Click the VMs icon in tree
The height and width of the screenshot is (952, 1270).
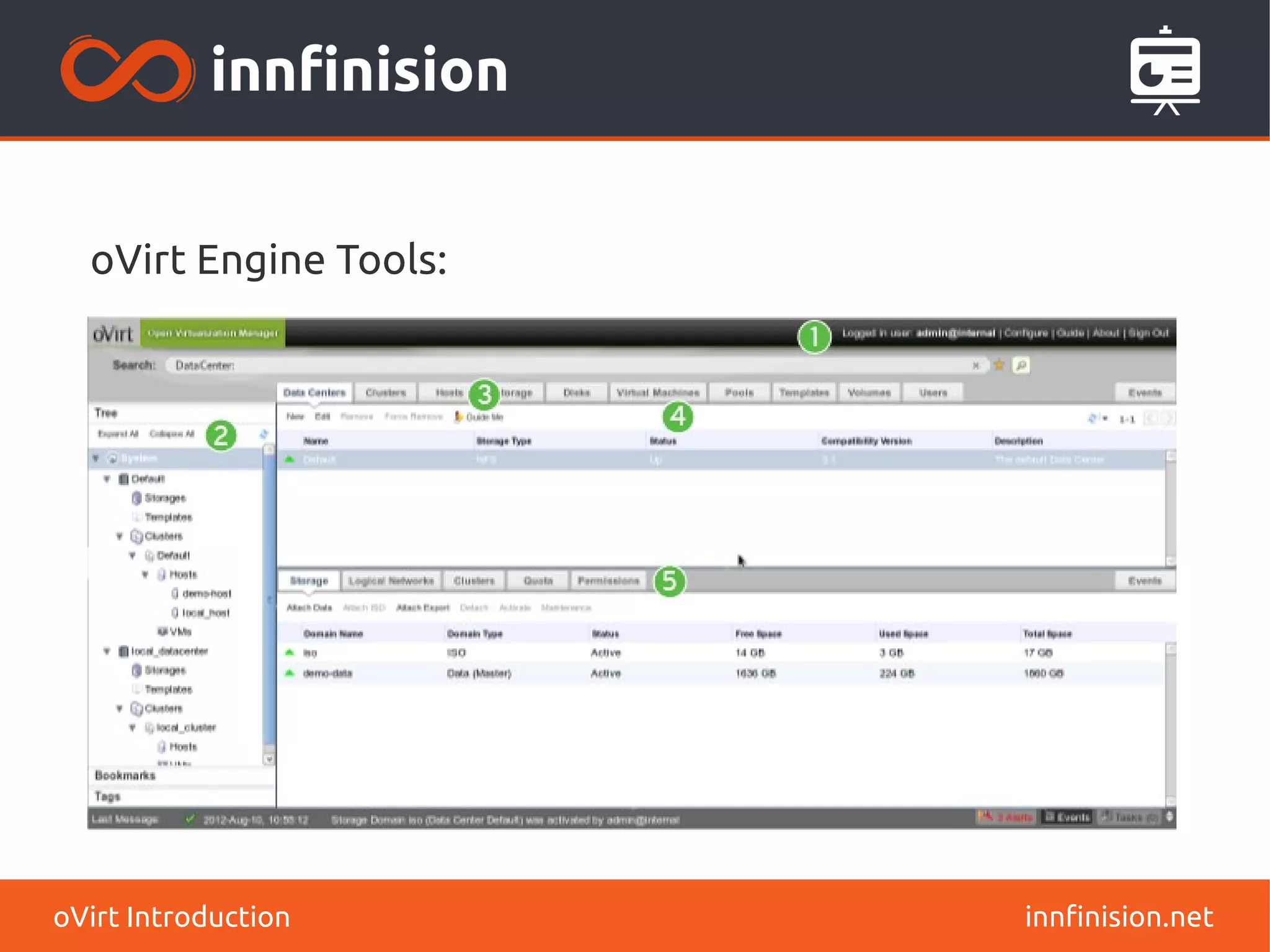(162, 631)
